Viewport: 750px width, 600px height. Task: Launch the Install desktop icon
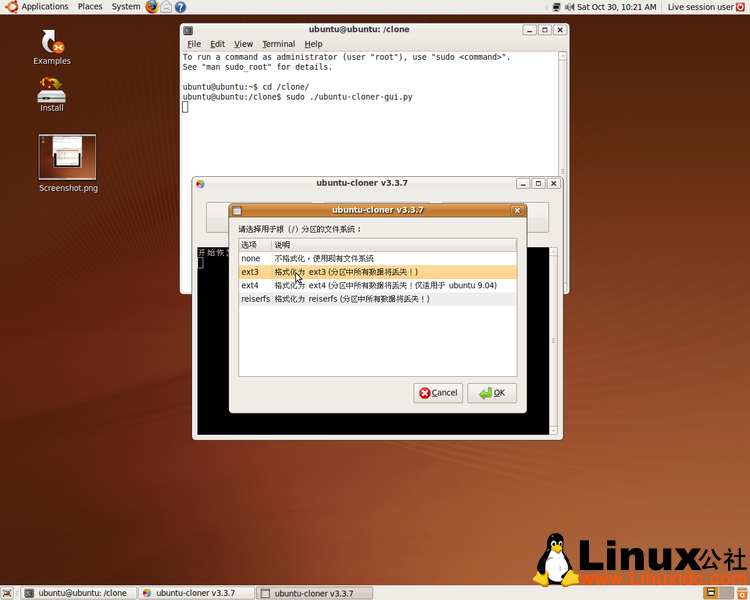[52, 94]
